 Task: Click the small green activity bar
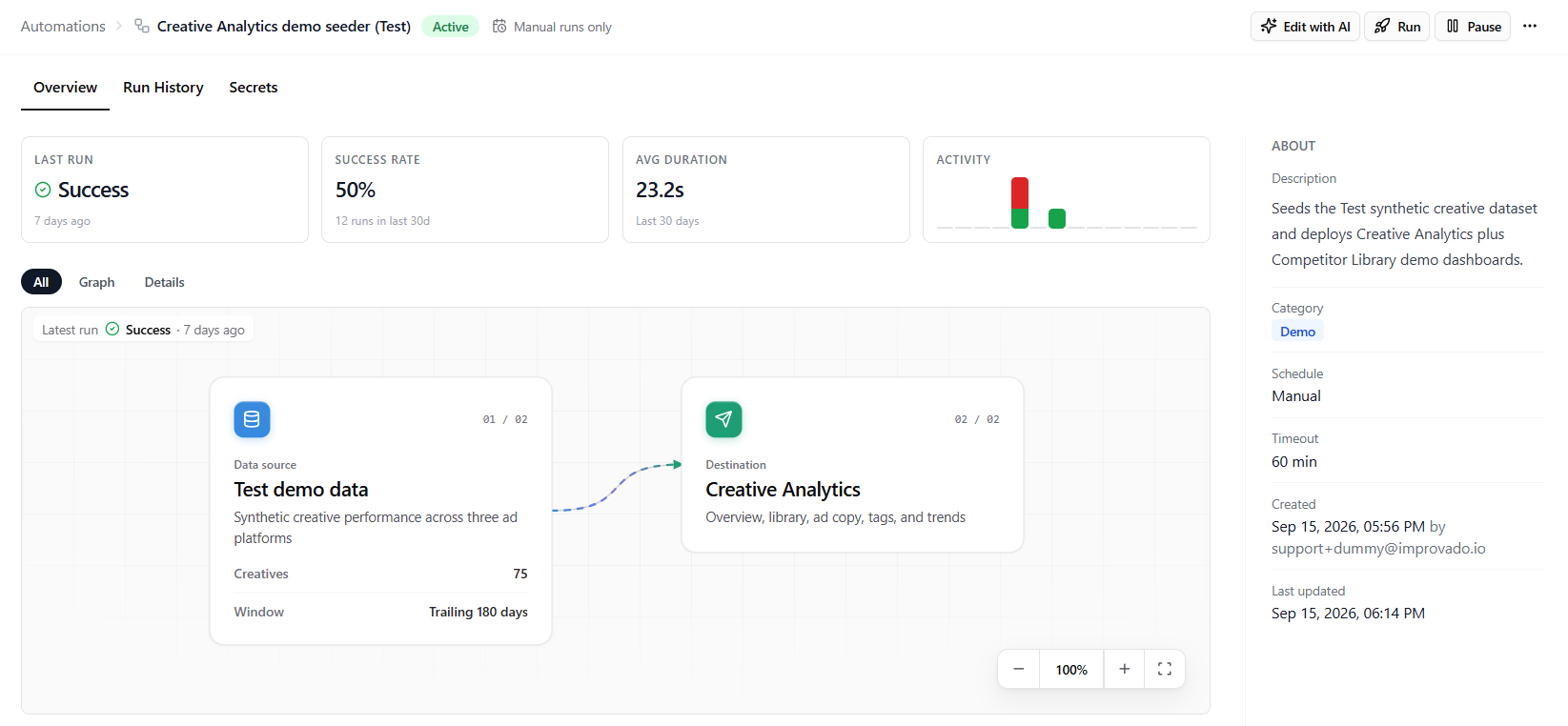1057,218
